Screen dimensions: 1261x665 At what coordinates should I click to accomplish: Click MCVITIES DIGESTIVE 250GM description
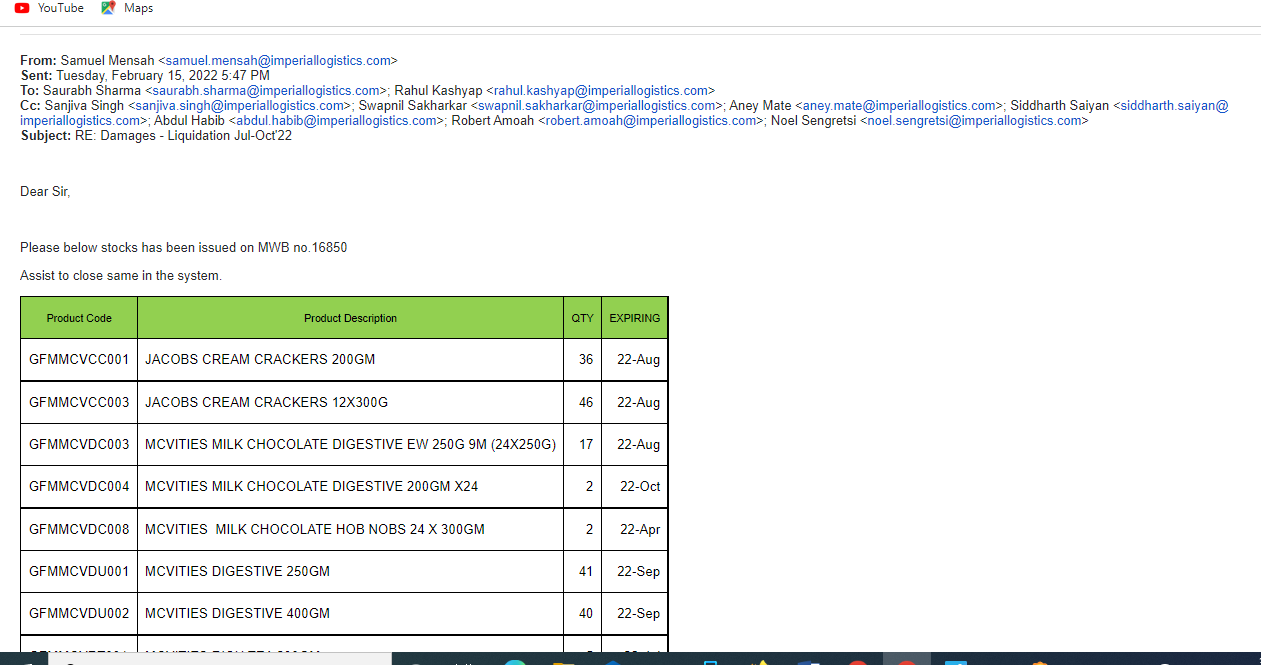pyautogui.click(x=237, y=572)
